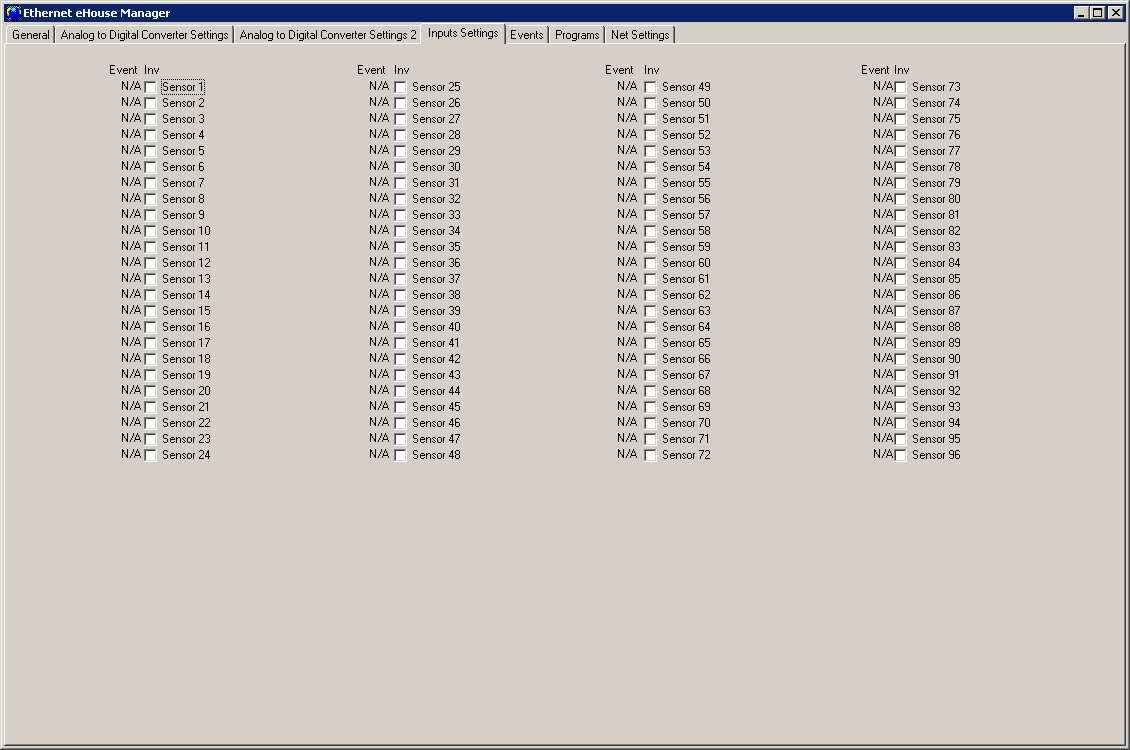
Task: Select the Inputs Settings tab
Action: click(x=463, y=33)
